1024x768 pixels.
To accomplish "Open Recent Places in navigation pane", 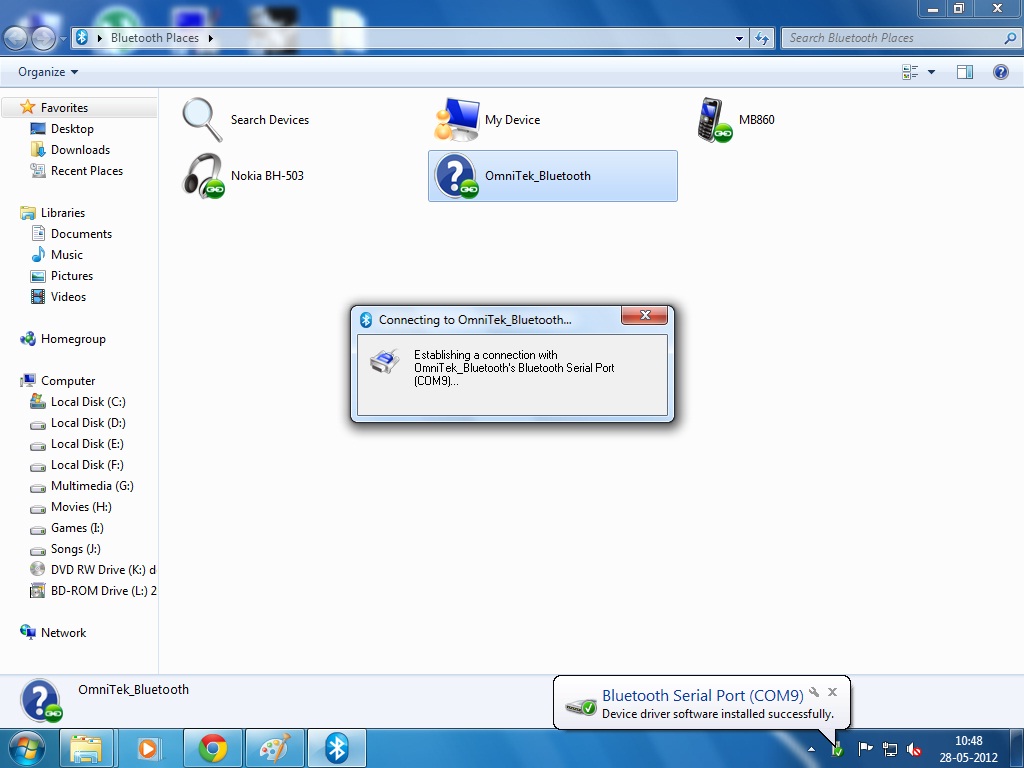I will (x=86, y=170).
